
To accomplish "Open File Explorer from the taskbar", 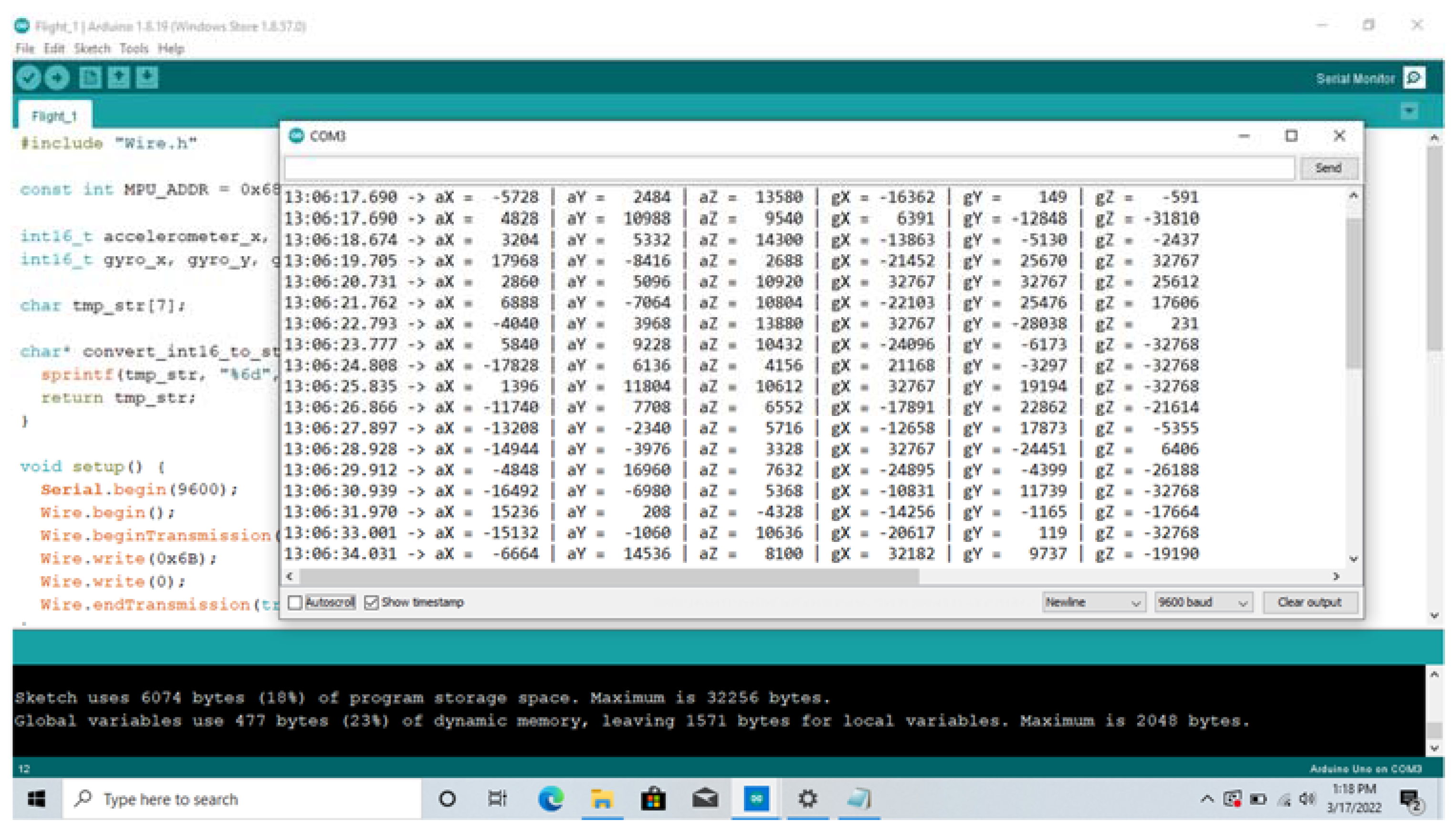I will click(601, 799).
